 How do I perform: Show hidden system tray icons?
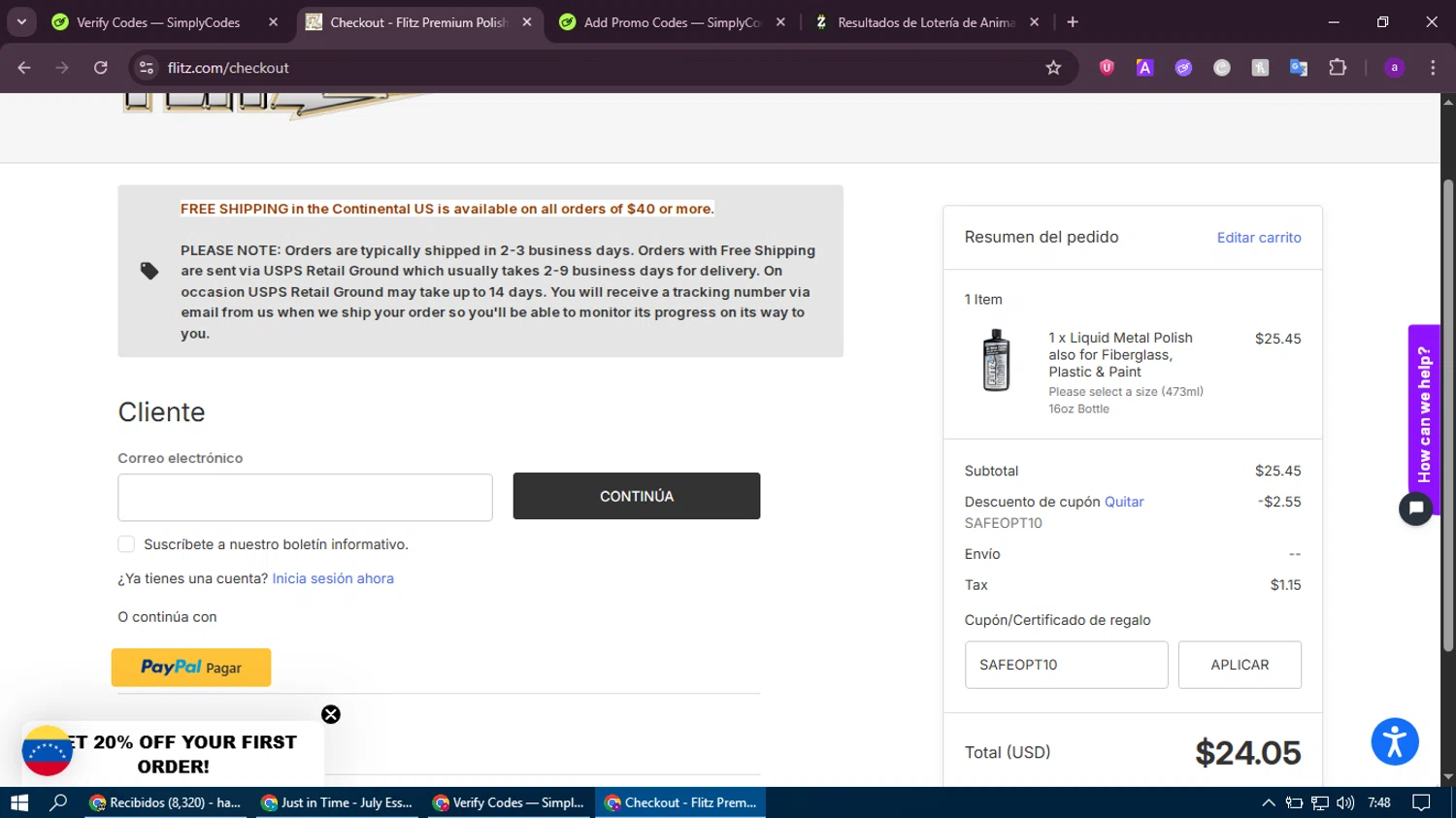click(x=1268, y=802)
